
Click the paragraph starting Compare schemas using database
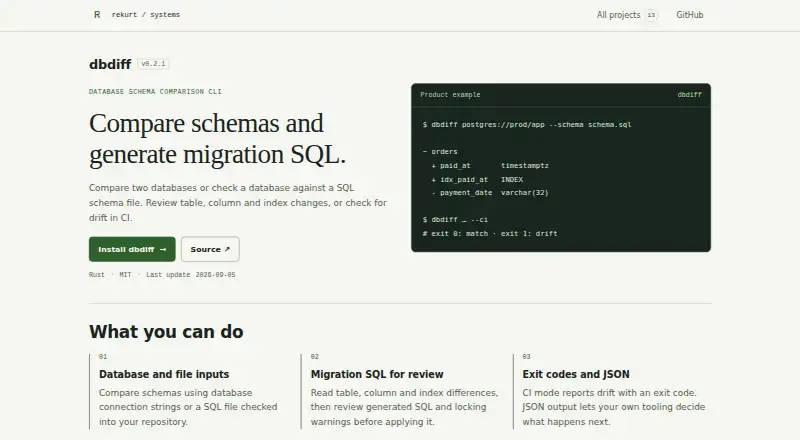(x=188, y=407)
